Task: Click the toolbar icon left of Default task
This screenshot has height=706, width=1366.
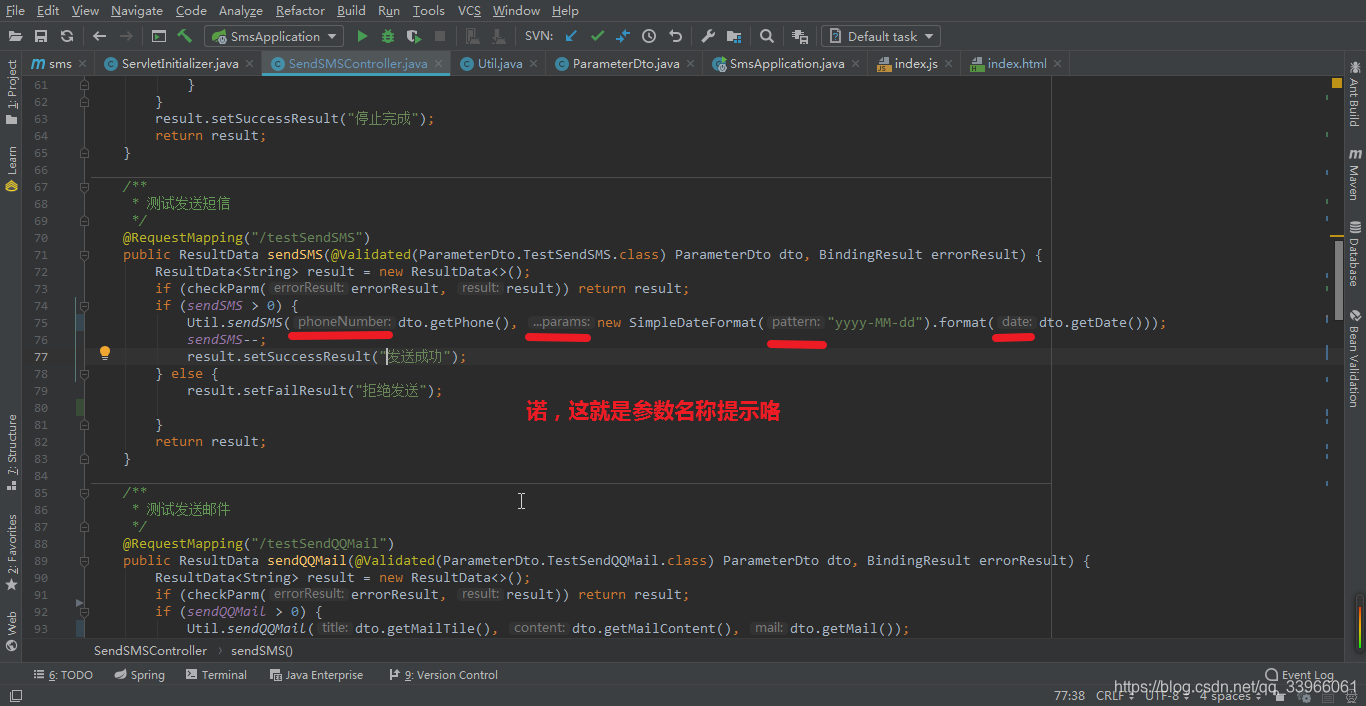Action: tap(800, 36)
